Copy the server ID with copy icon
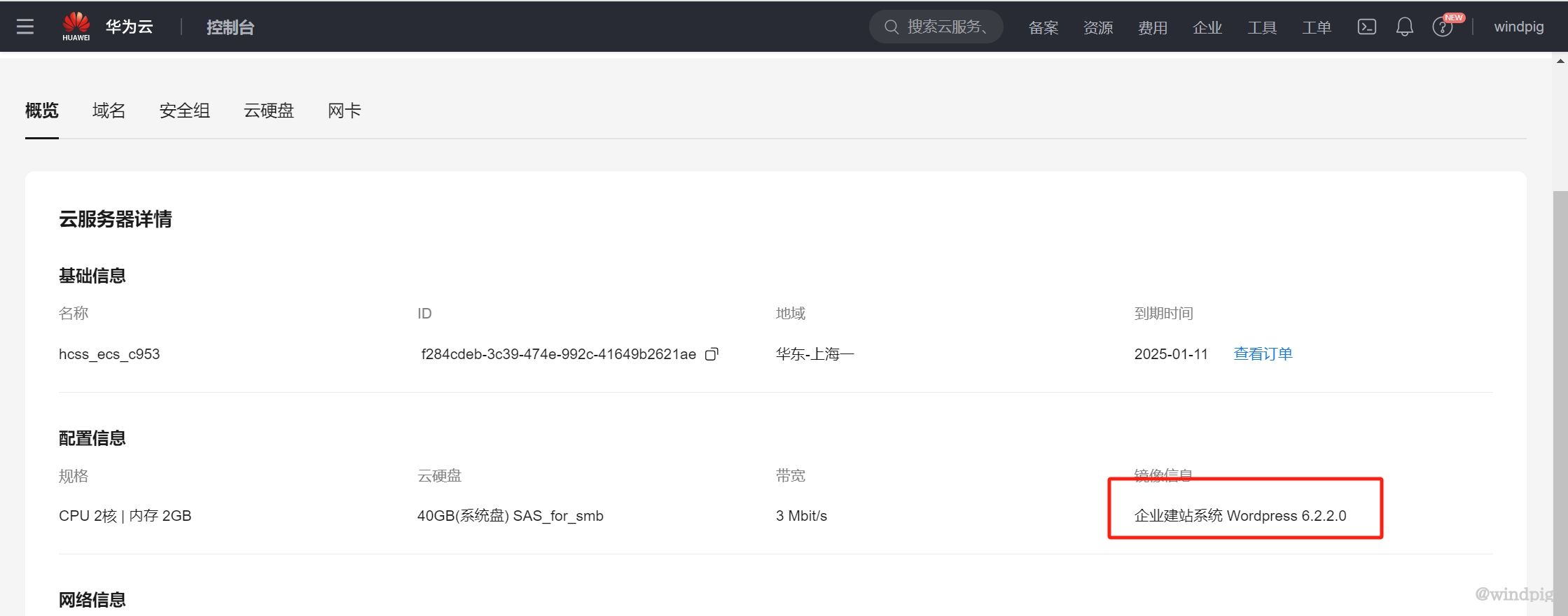Screen dimensions: 1568x616 tap(711, 354)
